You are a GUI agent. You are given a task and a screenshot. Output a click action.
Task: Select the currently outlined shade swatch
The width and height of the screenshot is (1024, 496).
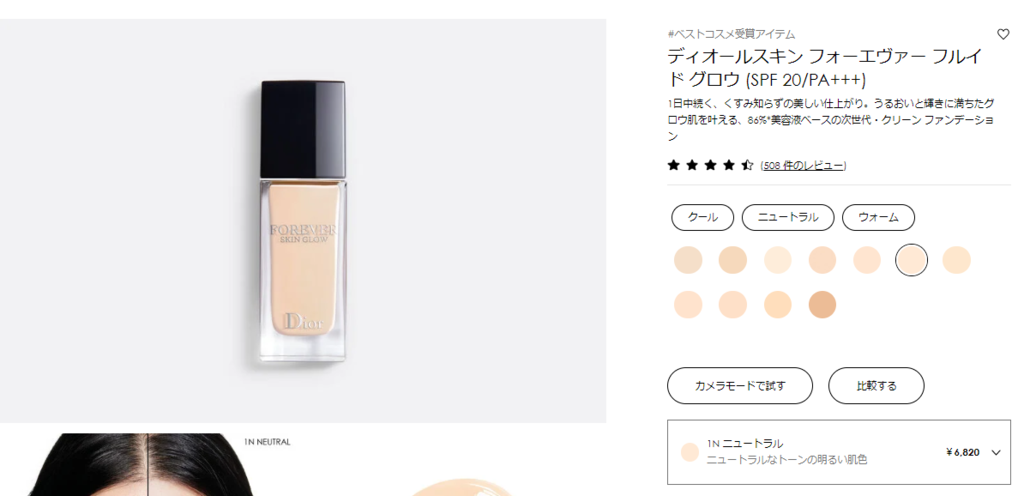tap(912, 260)
